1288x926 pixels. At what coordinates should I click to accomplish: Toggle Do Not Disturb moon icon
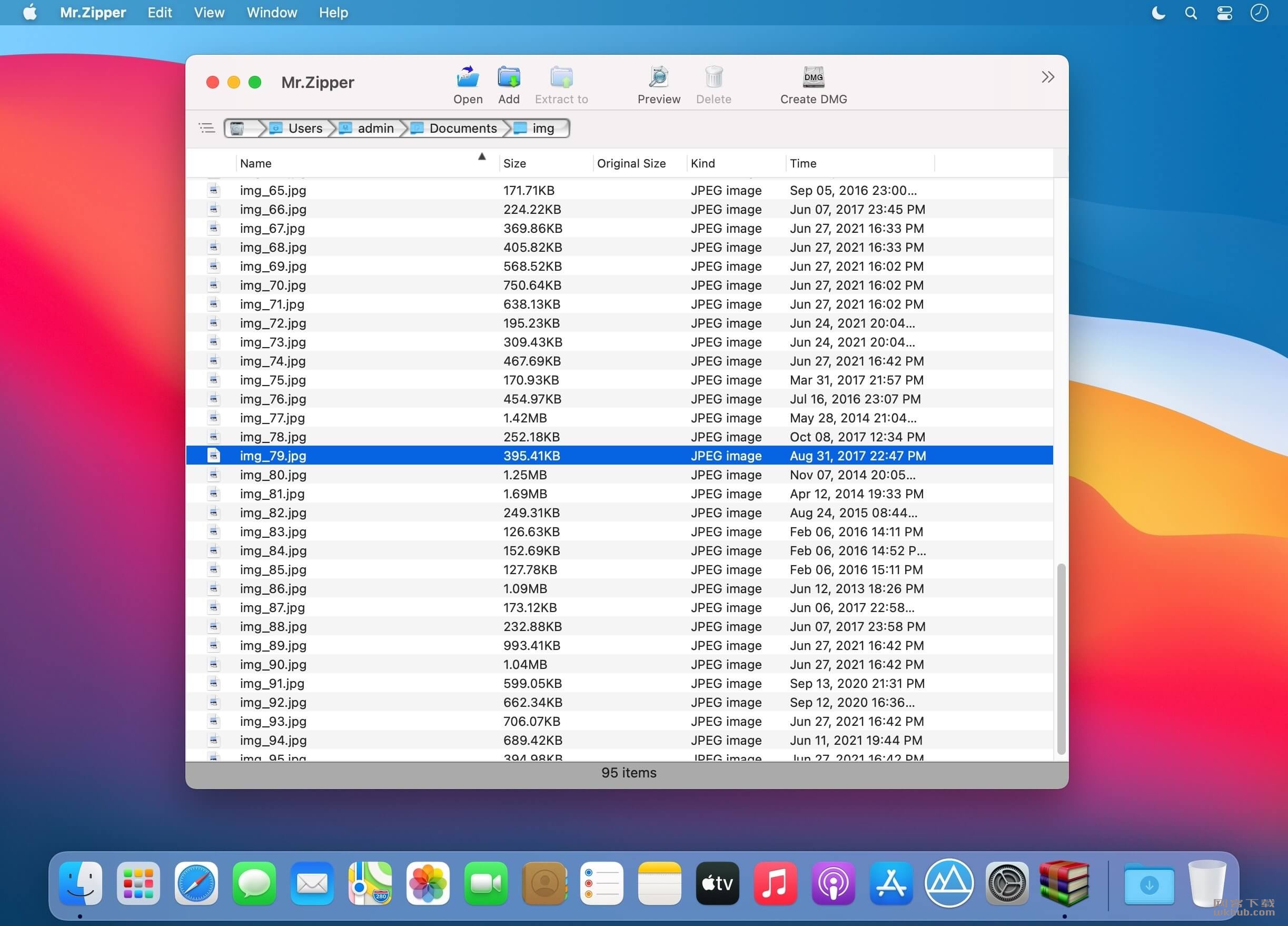pyautogui.click(x=1158, y=13)
